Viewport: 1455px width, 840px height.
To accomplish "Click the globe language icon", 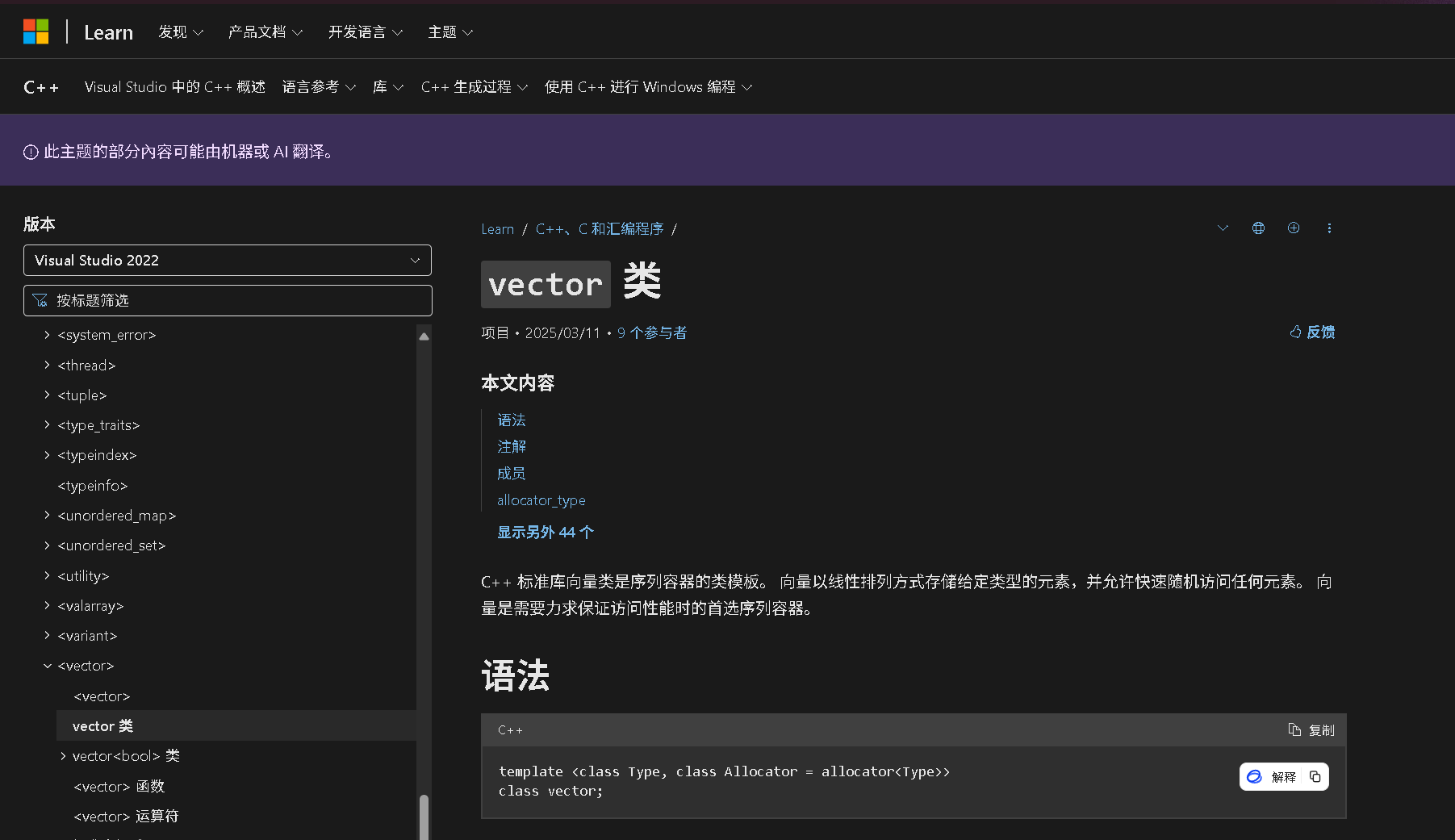I will pos(1258,228).
